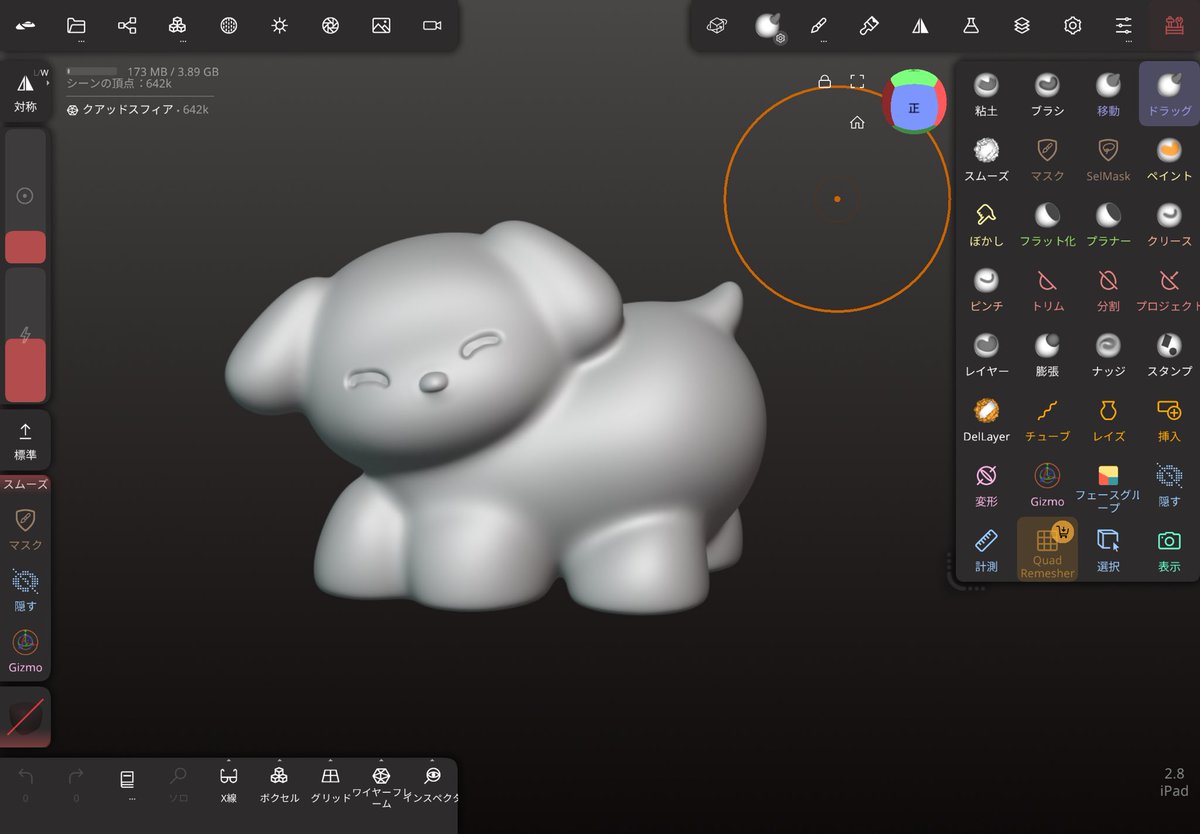Open the layers stack menu

[x=1021, y=26]
